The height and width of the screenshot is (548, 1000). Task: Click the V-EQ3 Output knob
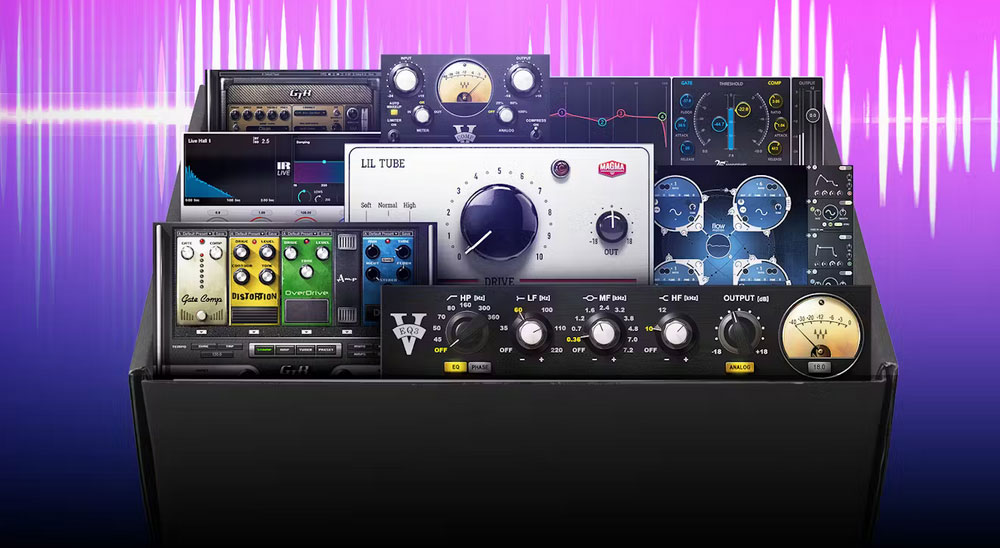(x=740, y=332)
